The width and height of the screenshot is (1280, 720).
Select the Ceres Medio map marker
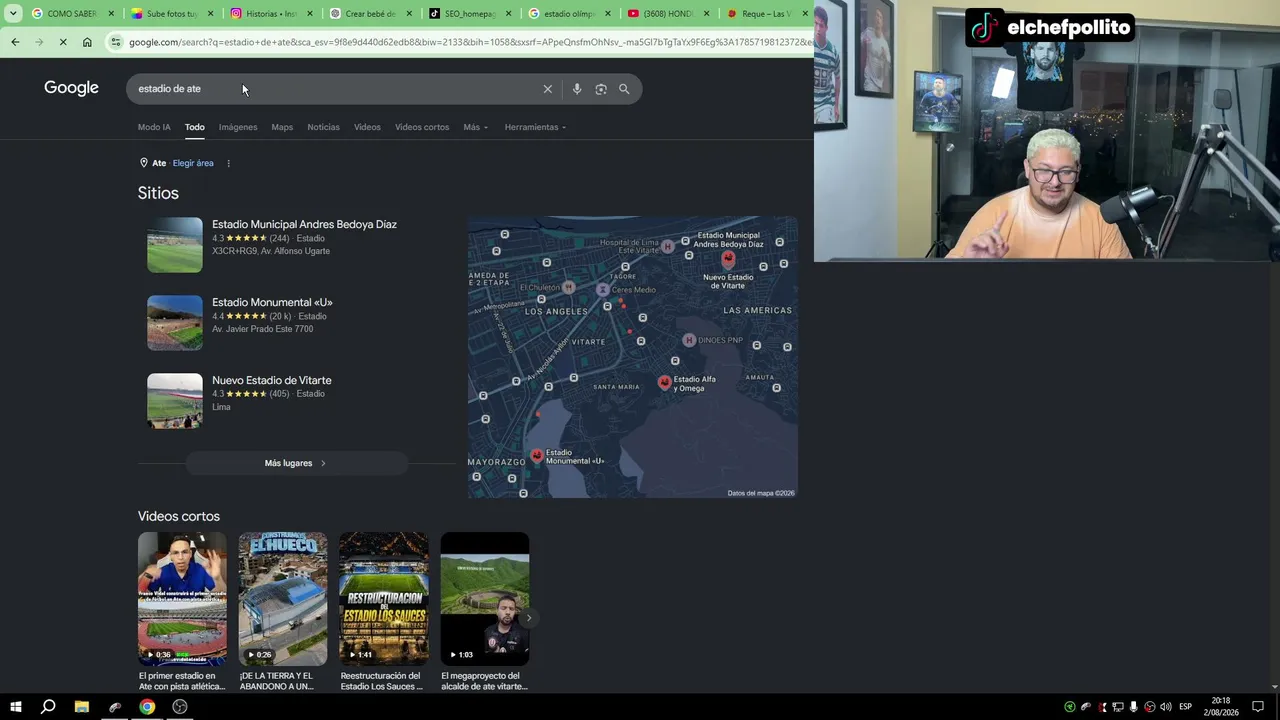[603, 289]
